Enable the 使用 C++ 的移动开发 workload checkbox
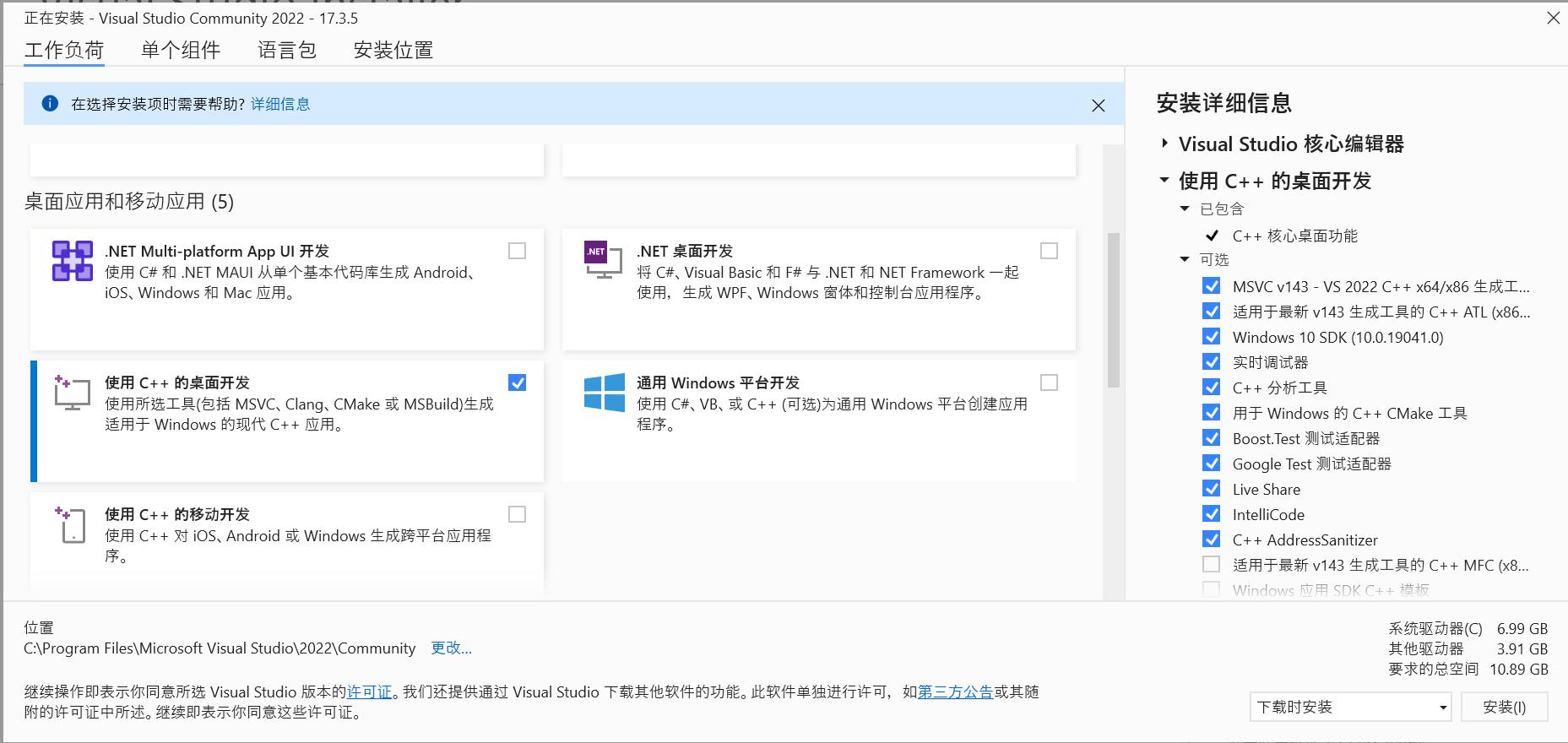The height and width of the screenshot is (743, 1568). pos(517,514)
